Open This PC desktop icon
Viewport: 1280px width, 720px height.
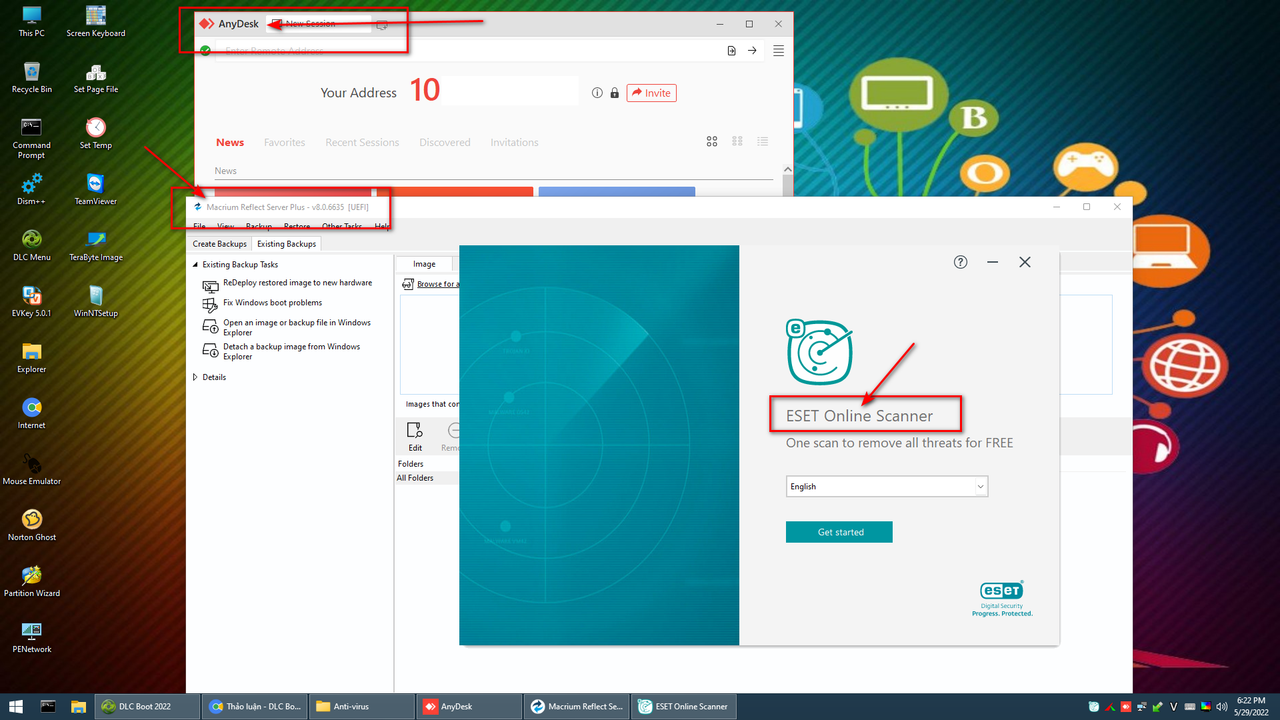(32, 21)
